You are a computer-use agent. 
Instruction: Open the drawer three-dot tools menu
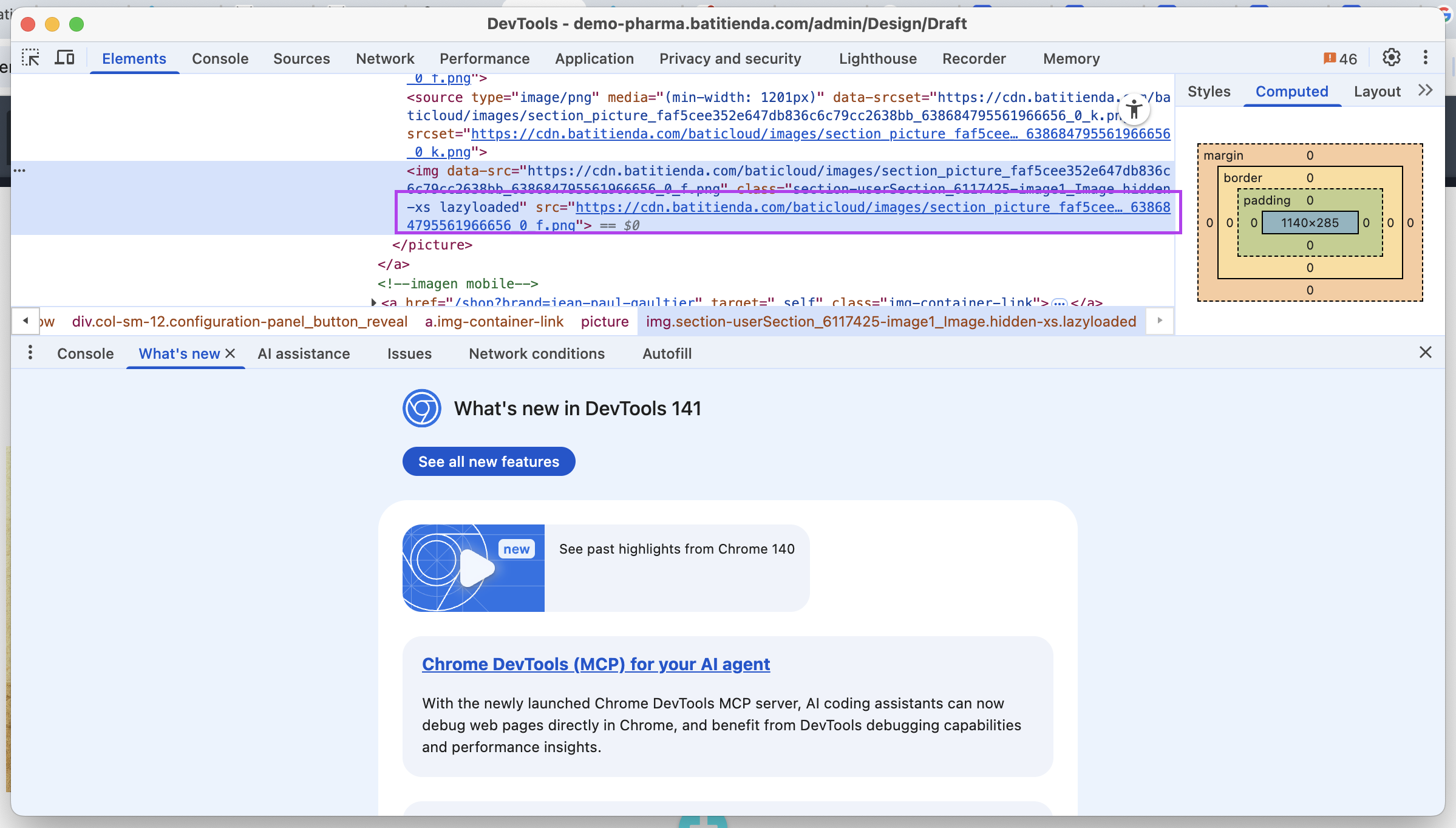point(30,353)
